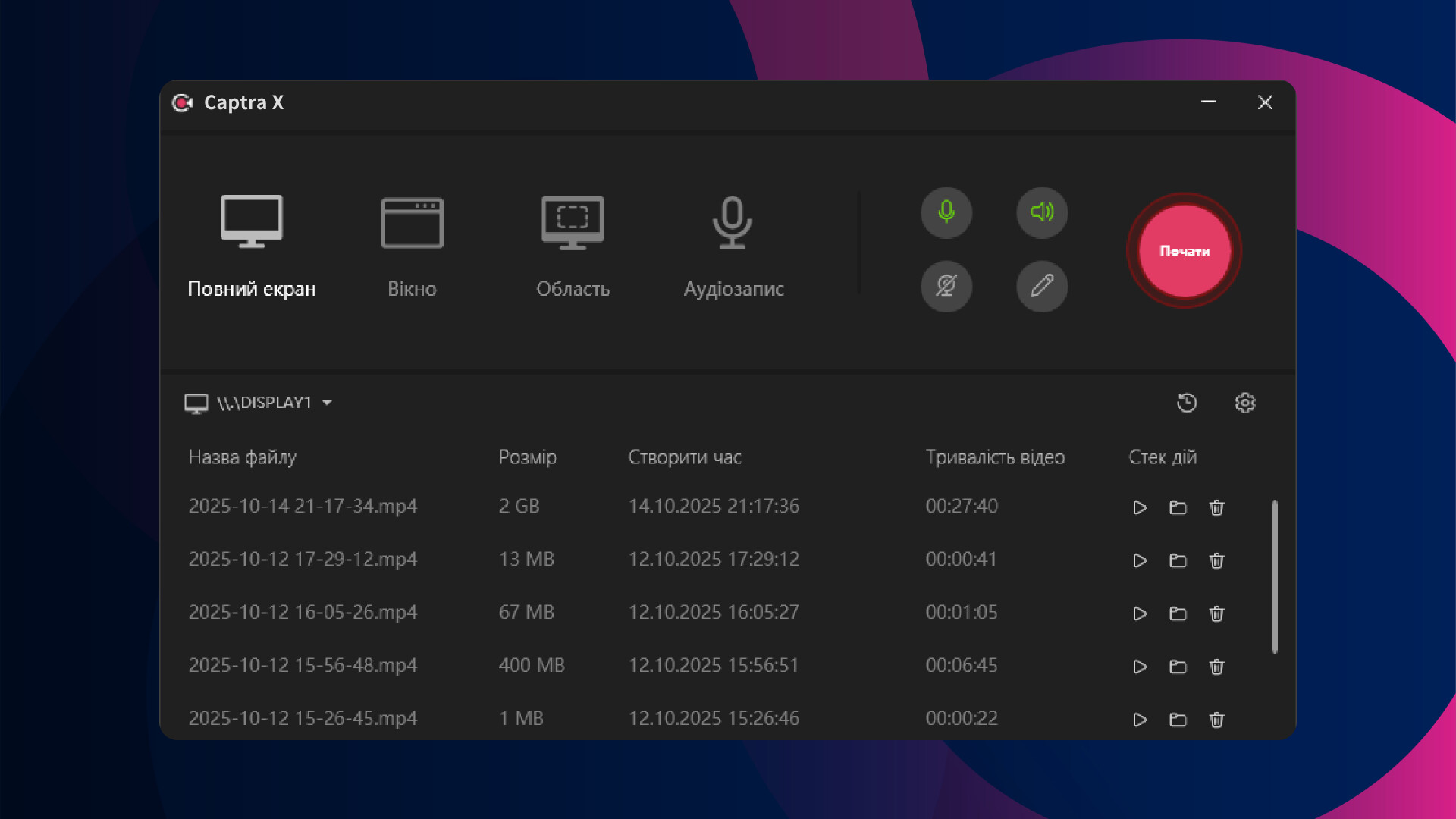Play the 2025-10-14 21-17-34.mp4 recording

1139,507
